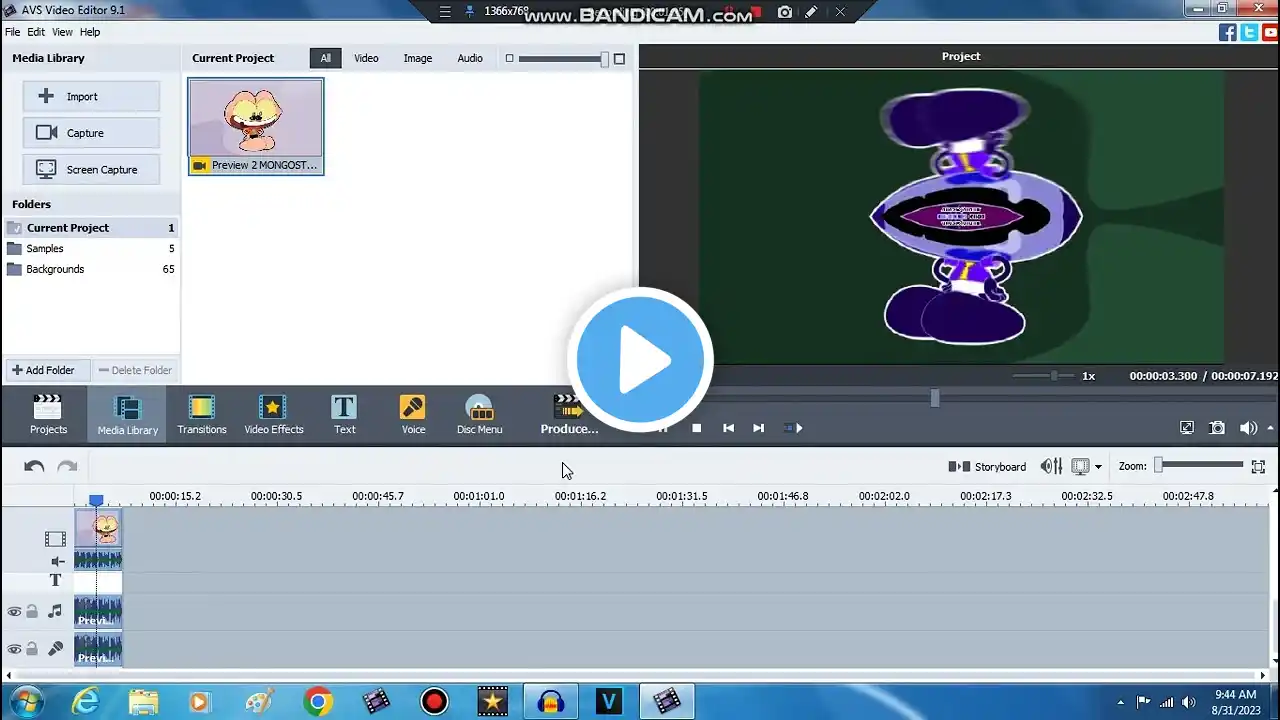Open the Facebook link icon

point(1228,32)
